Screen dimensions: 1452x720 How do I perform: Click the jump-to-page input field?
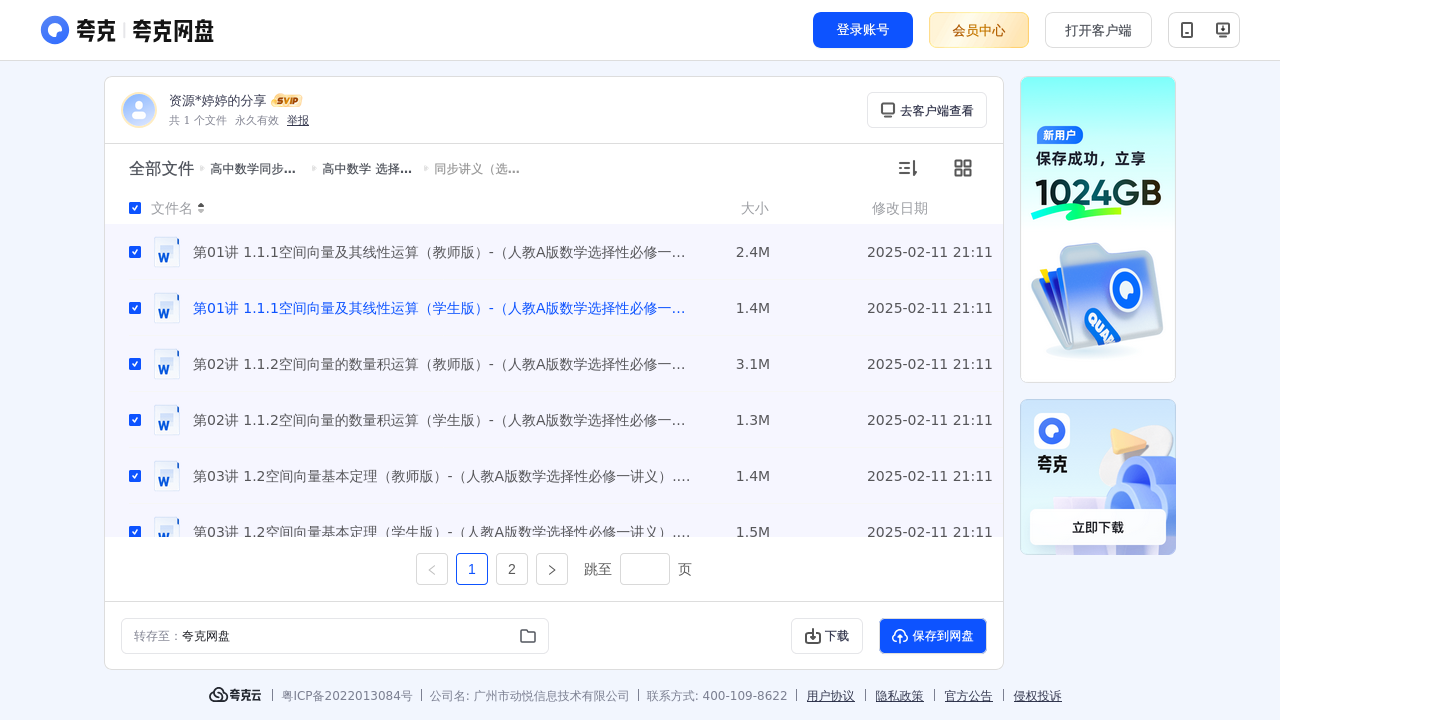point(645,569)
